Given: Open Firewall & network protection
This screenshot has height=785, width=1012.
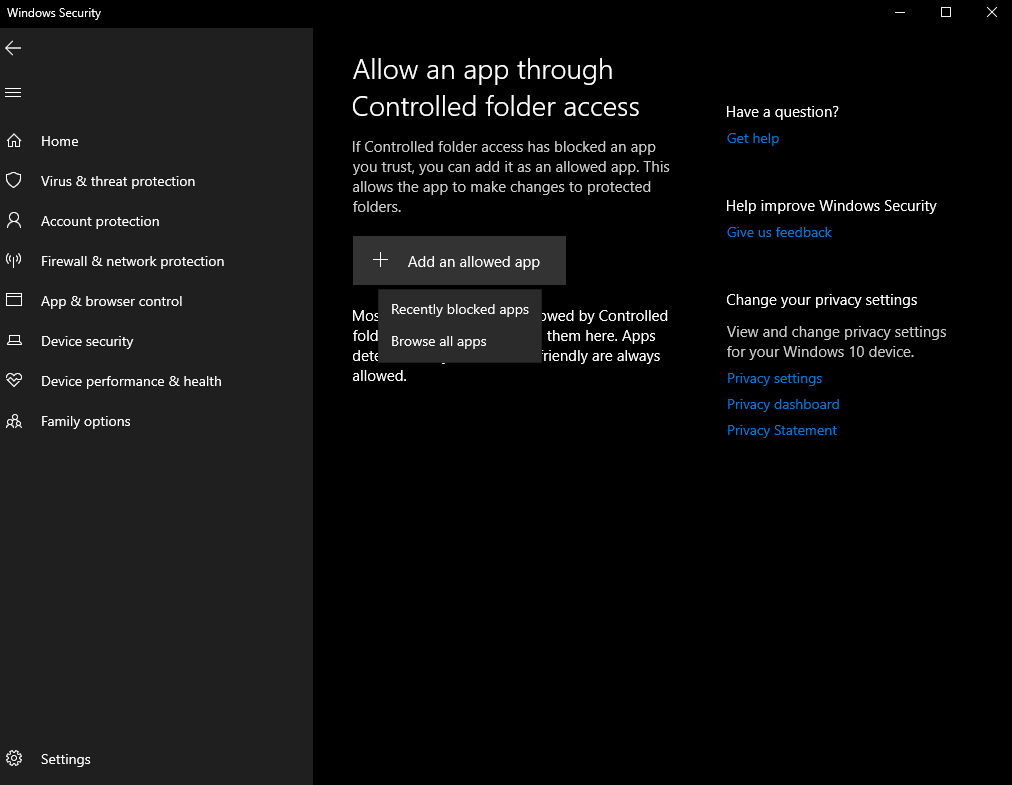Looking at the screenshot, I should click(132, 261).
